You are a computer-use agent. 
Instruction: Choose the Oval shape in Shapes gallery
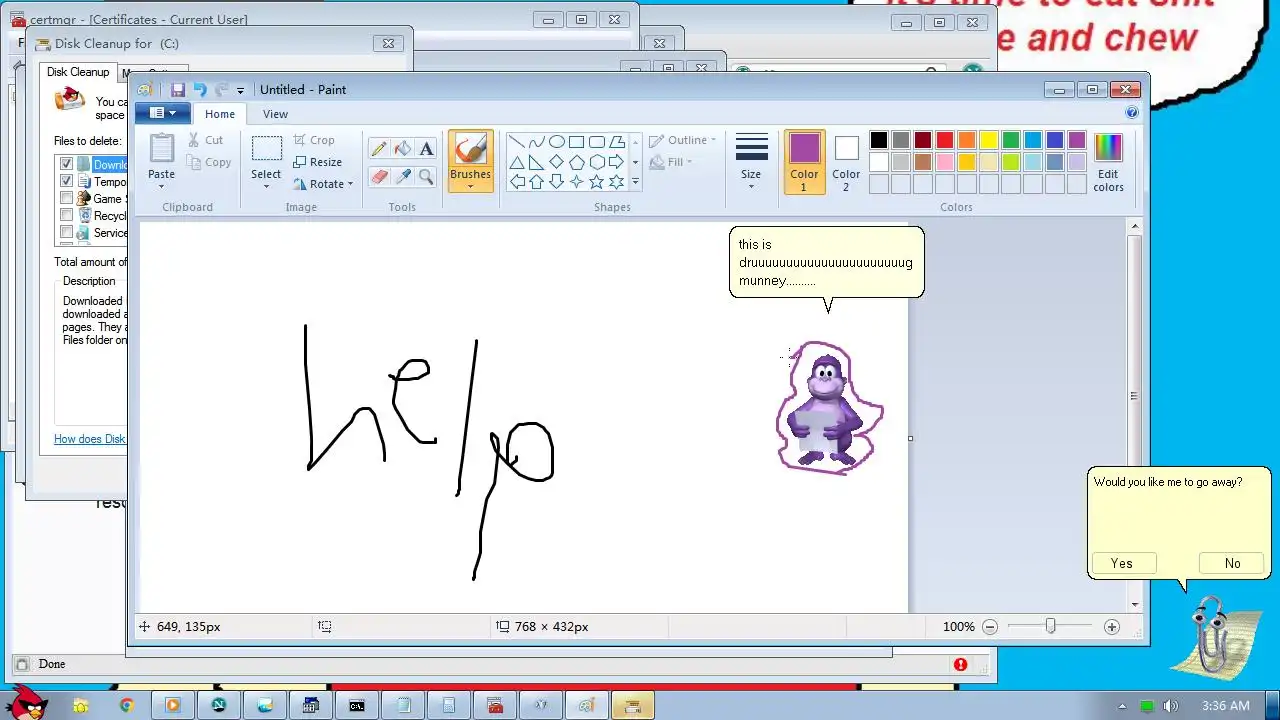557,142
